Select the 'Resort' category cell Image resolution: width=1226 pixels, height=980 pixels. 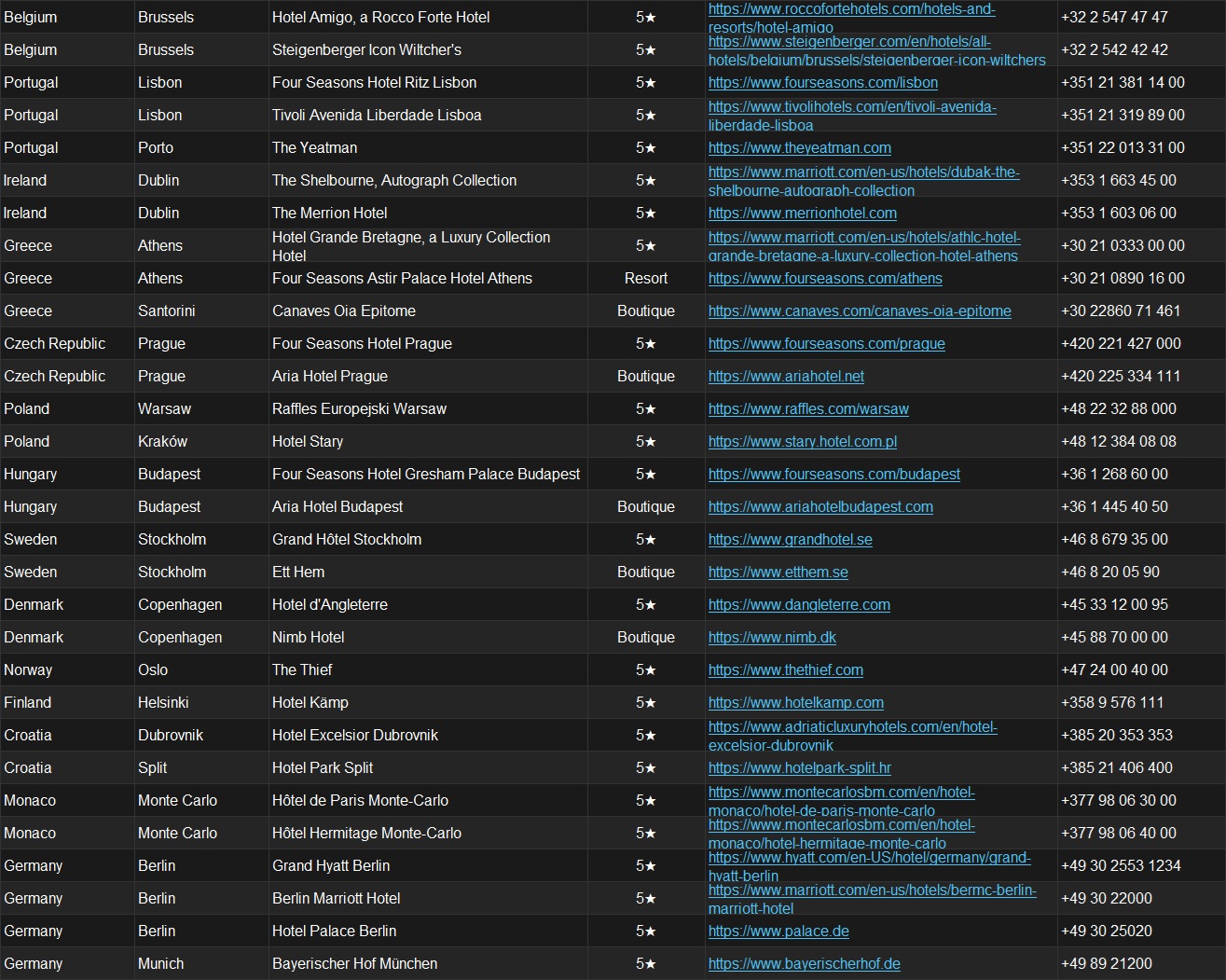tap(646, 278)
